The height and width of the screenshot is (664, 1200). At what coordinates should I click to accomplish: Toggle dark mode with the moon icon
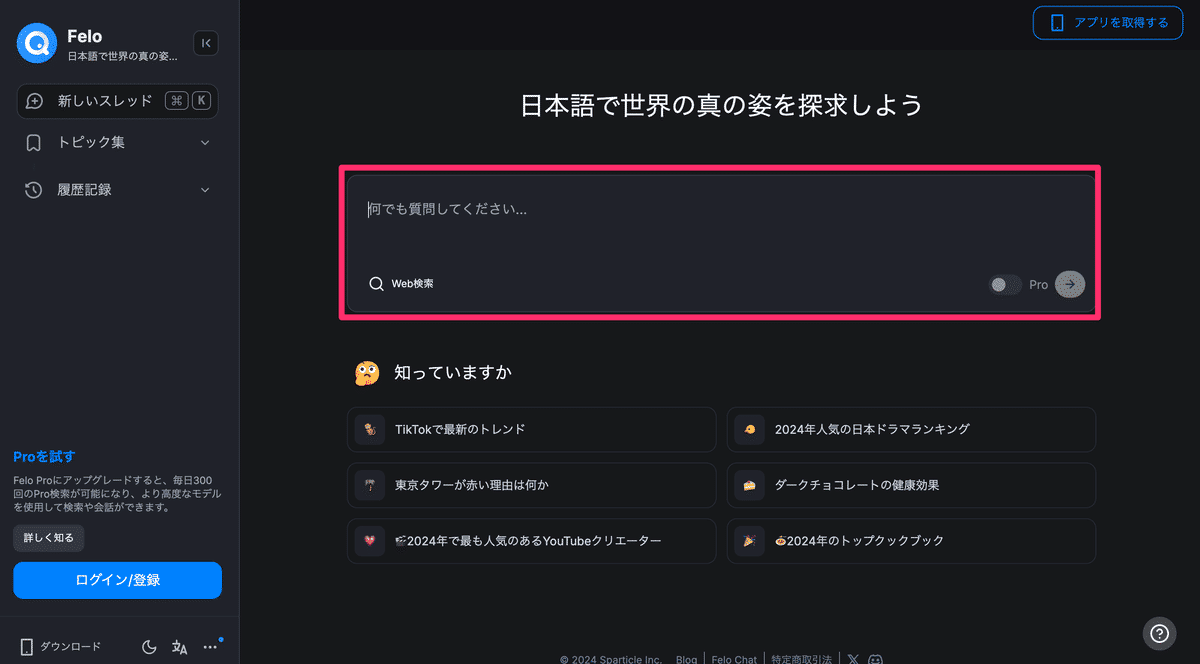tap(149, 647)
